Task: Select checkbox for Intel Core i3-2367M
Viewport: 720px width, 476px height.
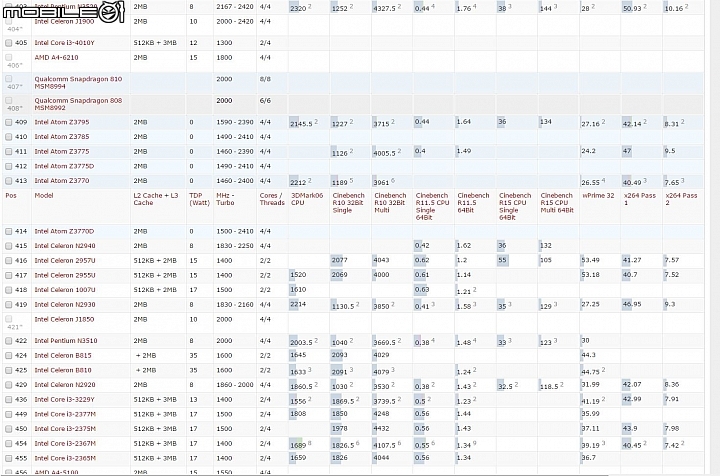Action: pyautogui.click(x=8, y=443)
